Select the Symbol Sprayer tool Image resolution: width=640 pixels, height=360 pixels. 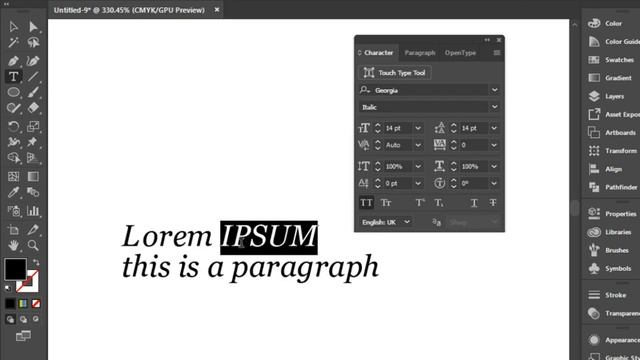[x=13, y=211]
